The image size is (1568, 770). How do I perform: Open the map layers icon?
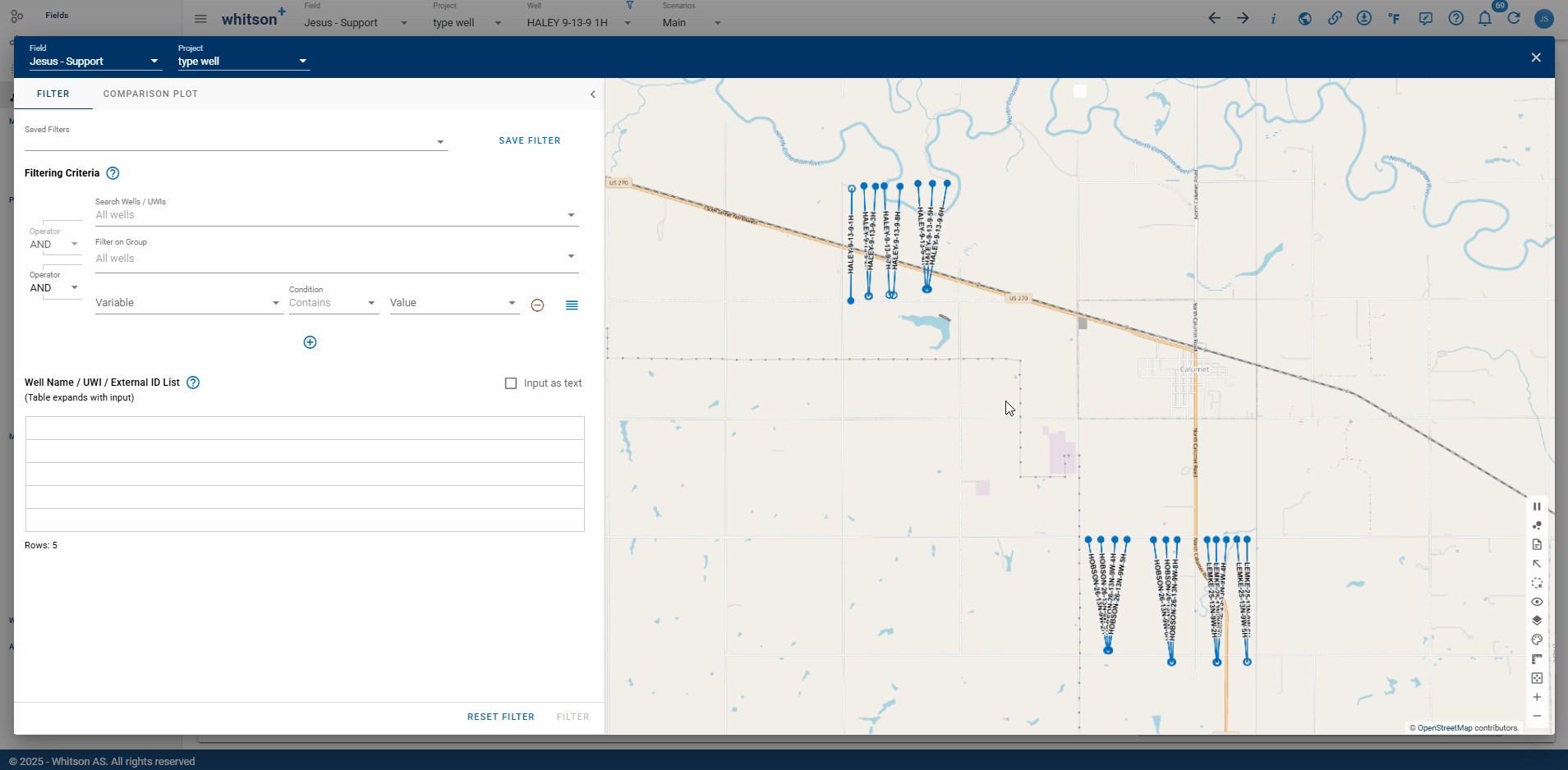[x=1537, y=621]
